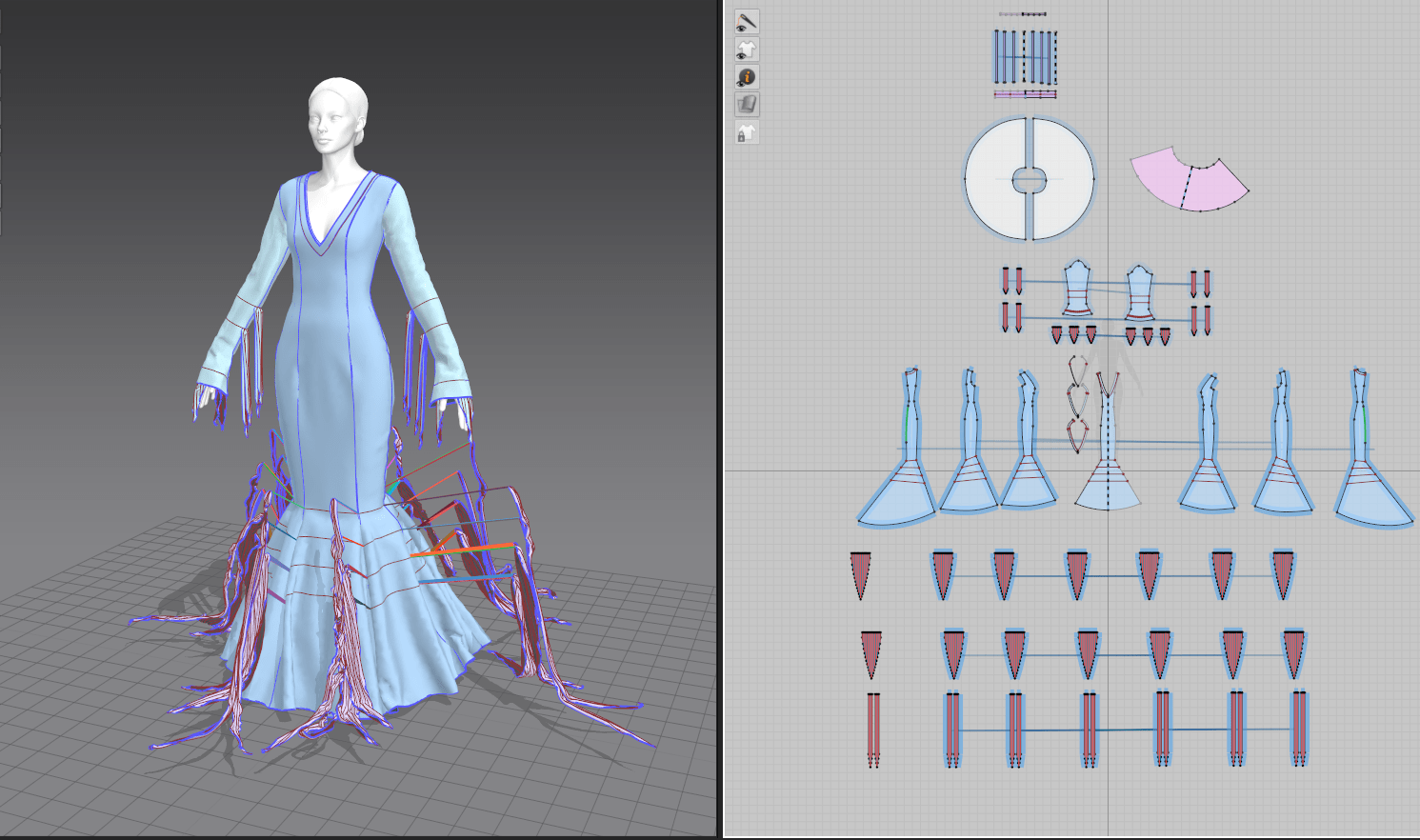Click divider between 3D and 2D windows
The image size is (1420, 840).
pos(720,419)
